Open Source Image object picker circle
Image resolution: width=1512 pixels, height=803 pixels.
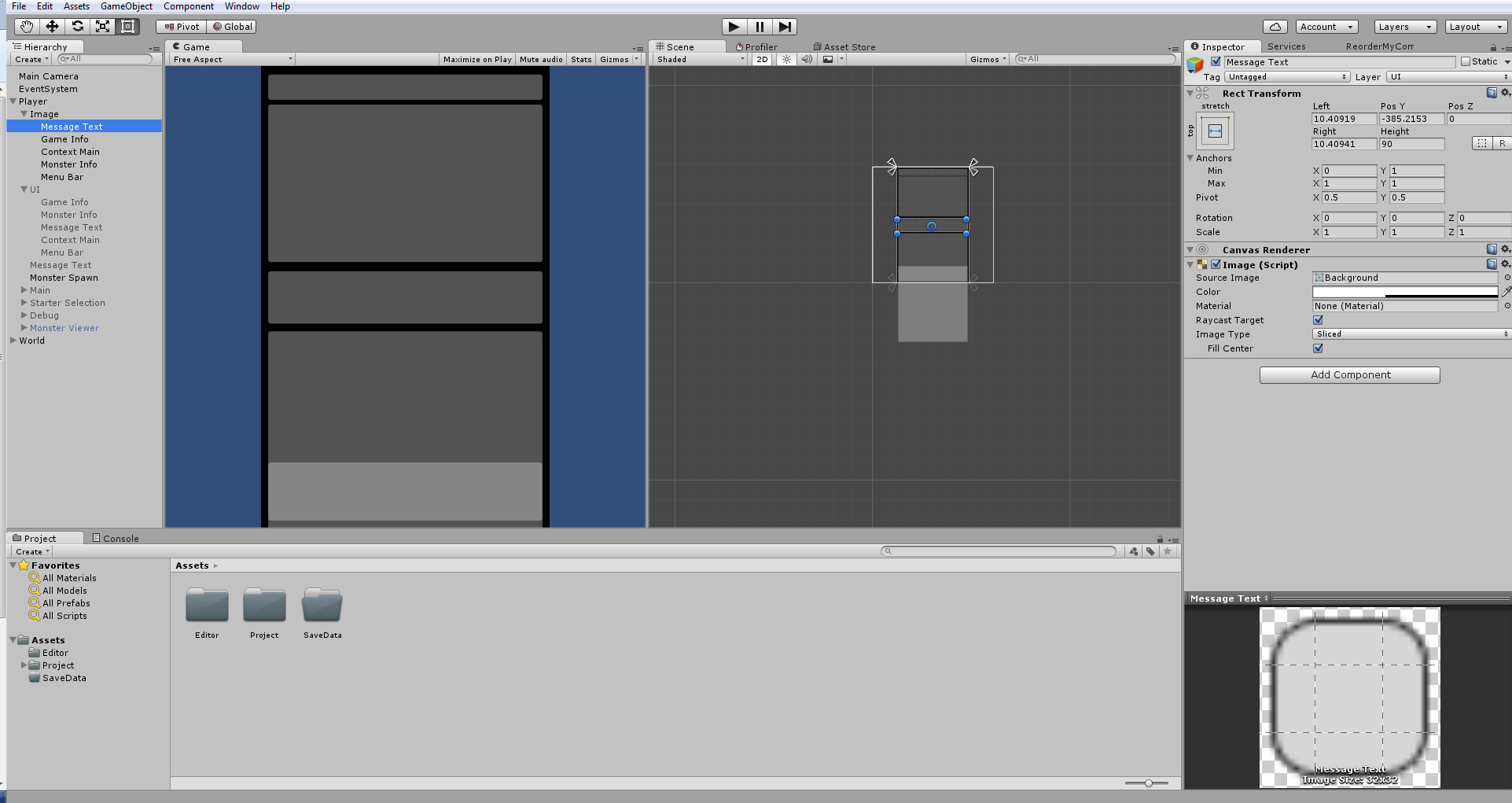(1507, 278)
